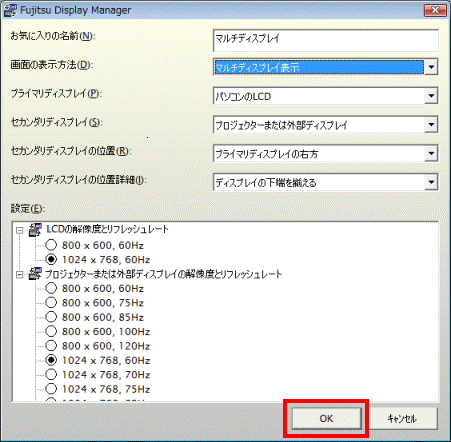The image size is (451, 442).
Task: Choose external display 800 x 600, 120Hz
Action: click(51, 346)
